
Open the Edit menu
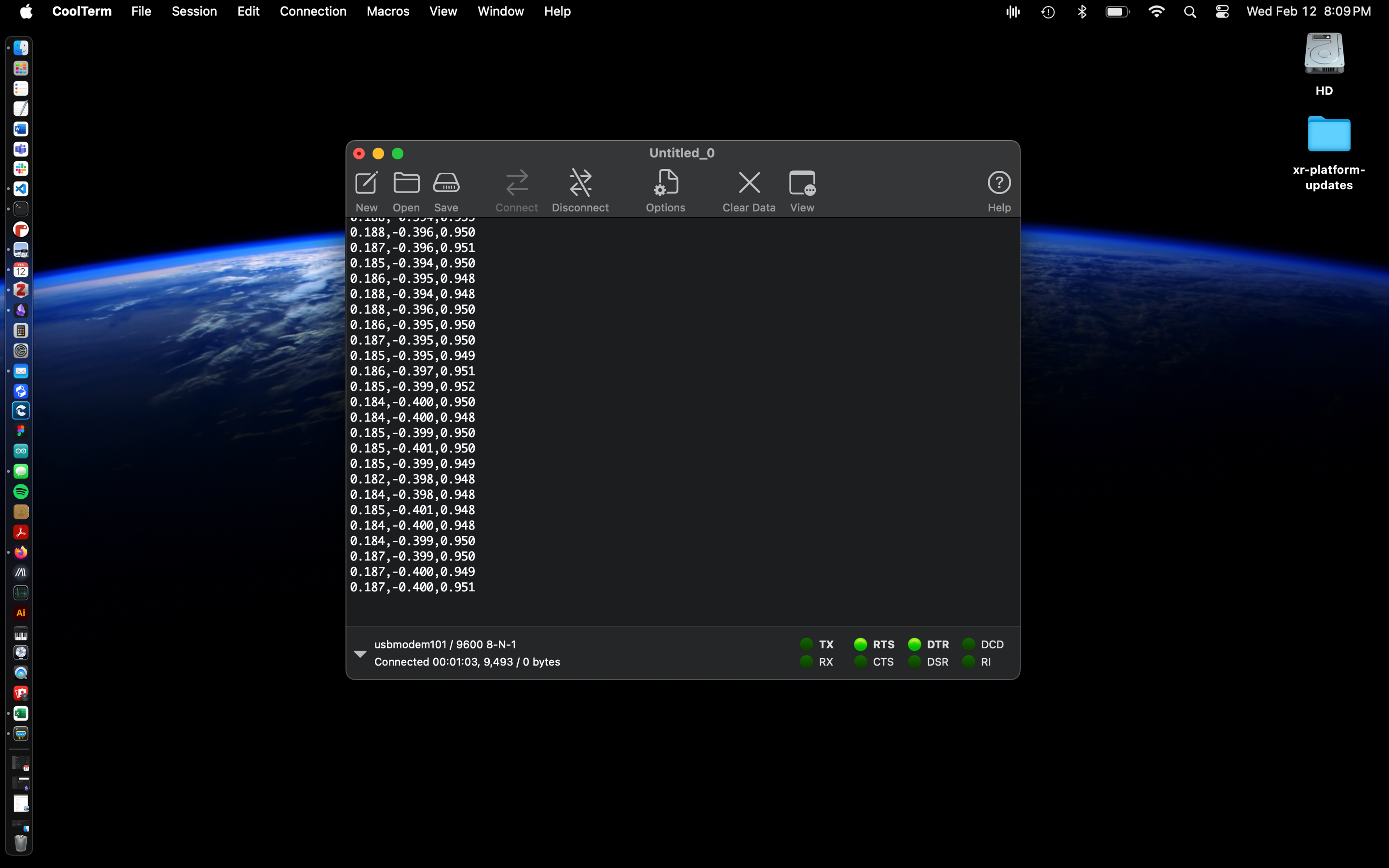pyautogui.click(x=248, y=12)
